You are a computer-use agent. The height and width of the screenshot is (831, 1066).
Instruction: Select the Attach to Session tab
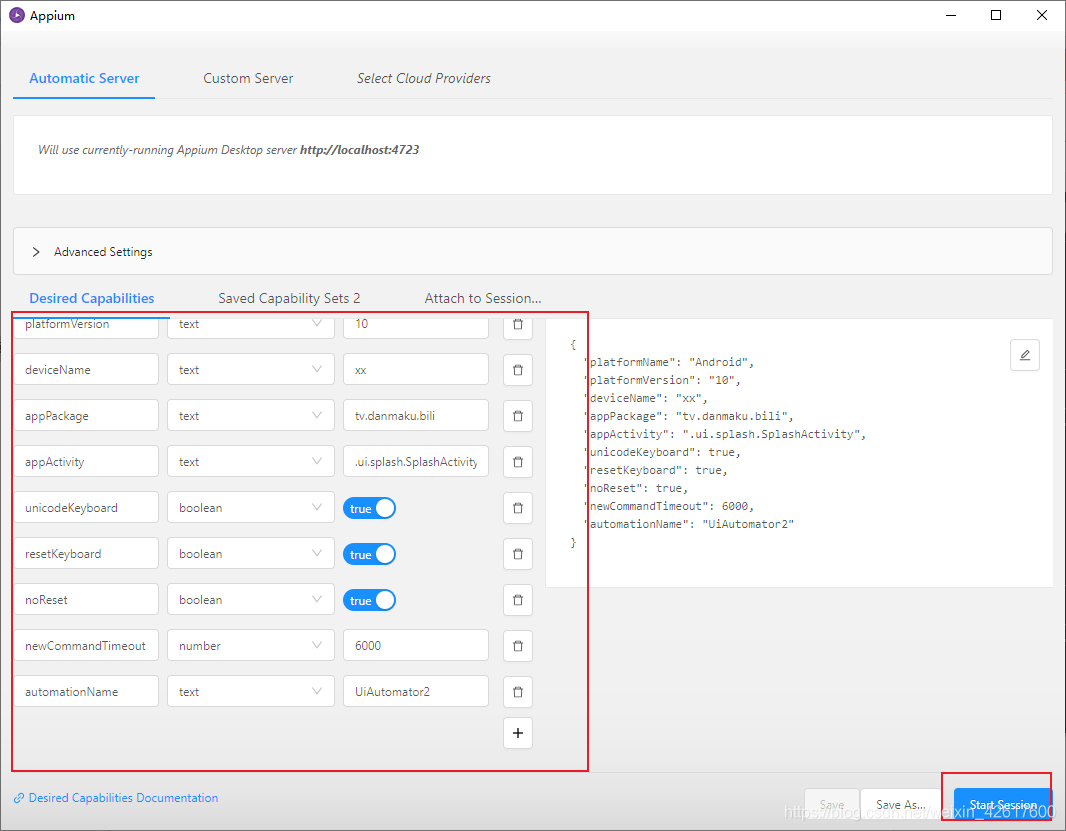[x=483, y=298]
